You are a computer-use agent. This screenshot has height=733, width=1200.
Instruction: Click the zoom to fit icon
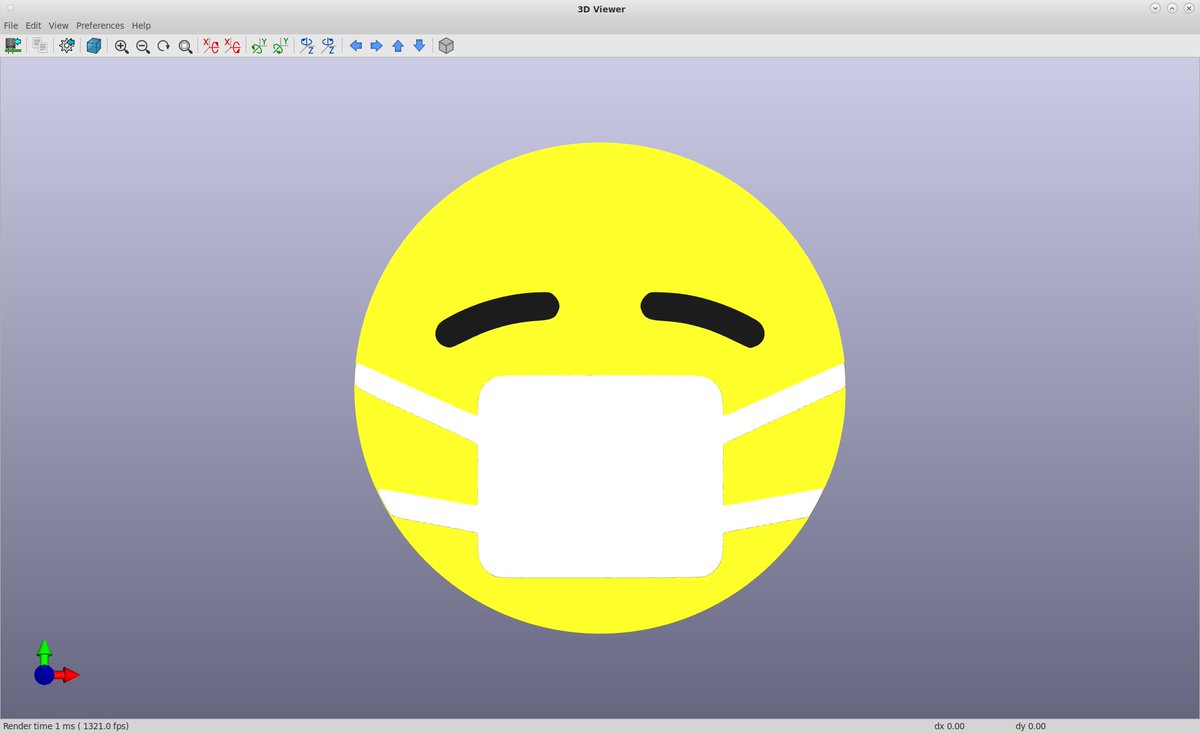185,46
